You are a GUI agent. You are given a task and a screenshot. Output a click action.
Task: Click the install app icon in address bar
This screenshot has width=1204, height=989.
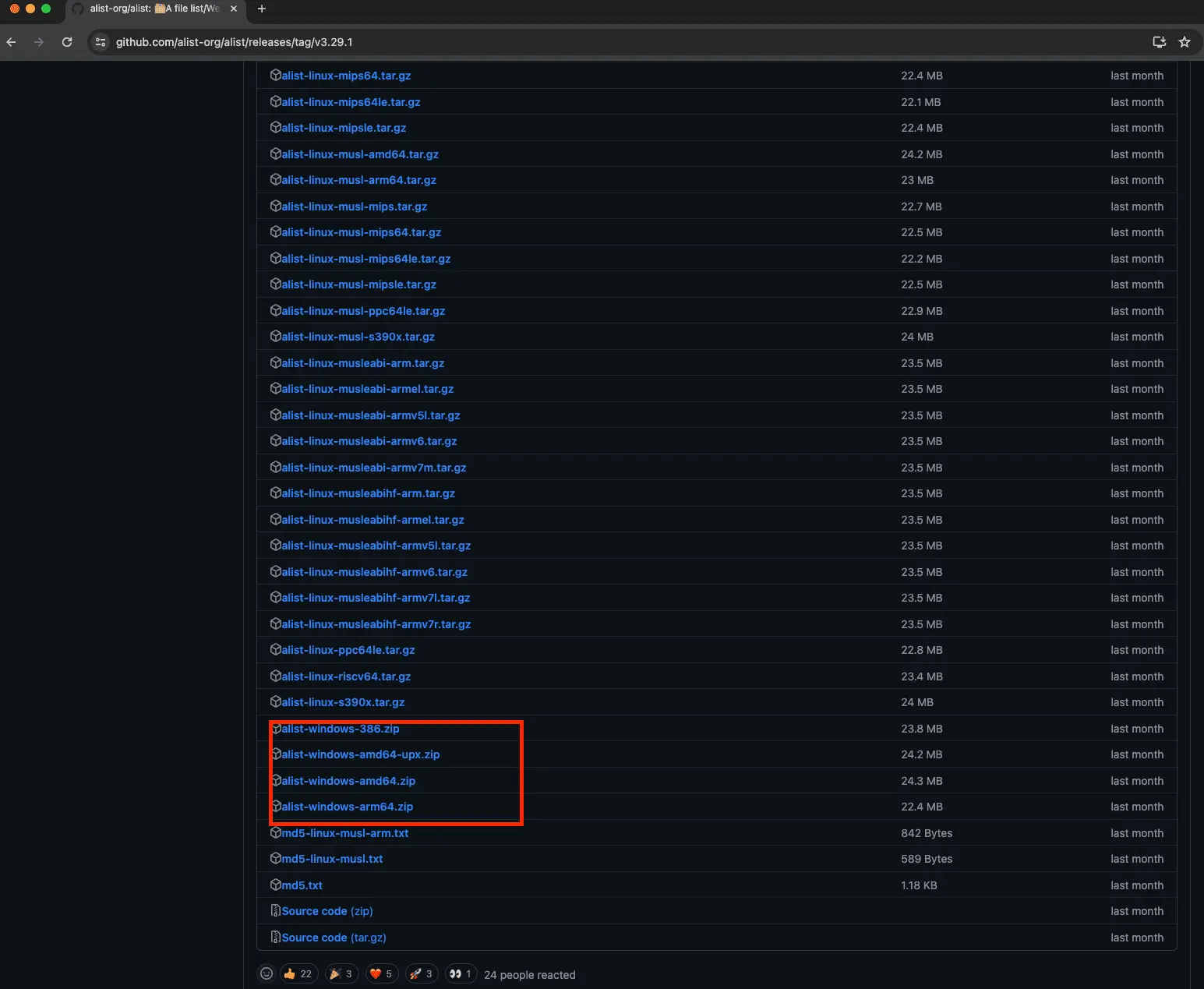tap(1159, 42)
